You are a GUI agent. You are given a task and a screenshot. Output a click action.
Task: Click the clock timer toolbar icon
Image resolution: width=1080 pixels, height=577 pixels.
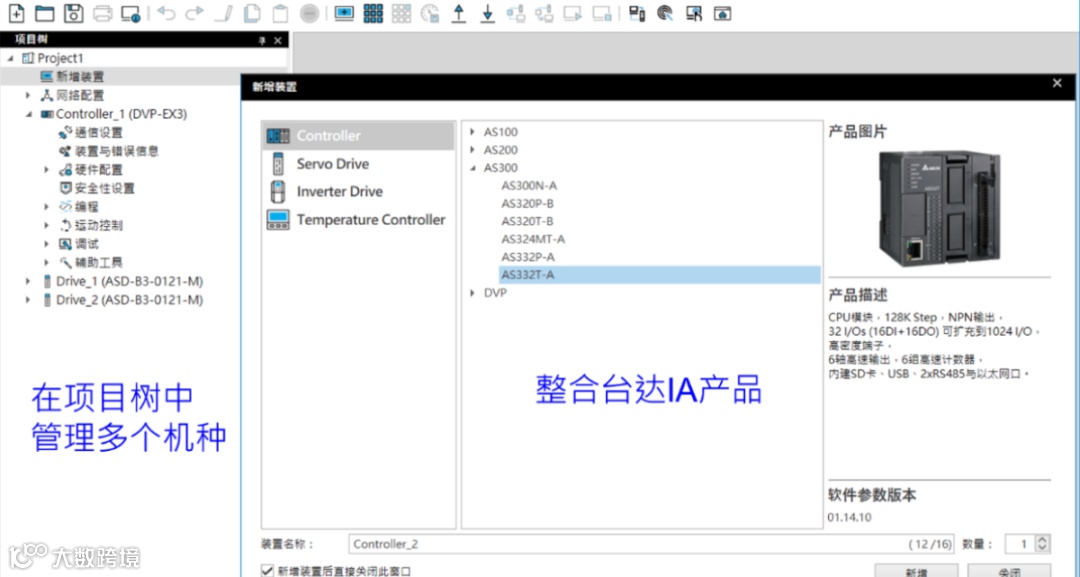click(x=430, y=13)
